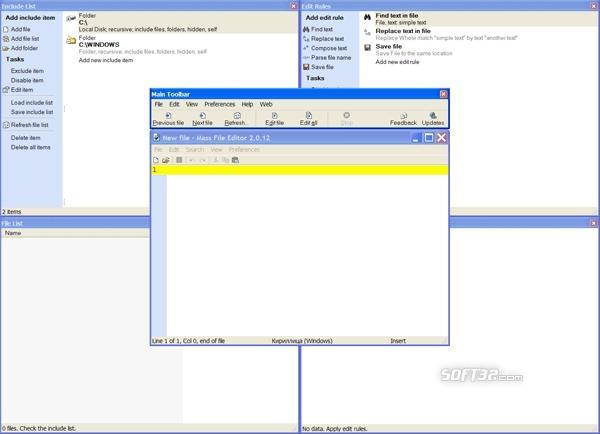600x434 pixels.
Task: Close the Edit Rules panel
Action: coord(593,6)
